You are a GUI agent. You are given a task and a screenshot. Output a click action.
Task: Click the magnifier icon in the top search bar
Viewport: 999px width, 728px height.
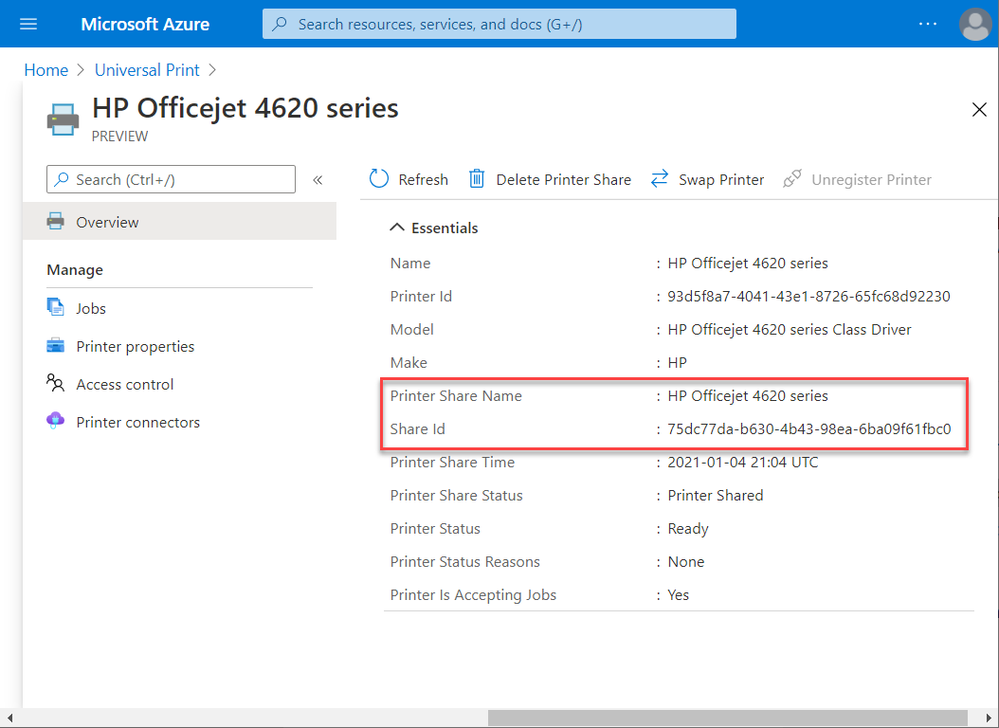point(279,24)
